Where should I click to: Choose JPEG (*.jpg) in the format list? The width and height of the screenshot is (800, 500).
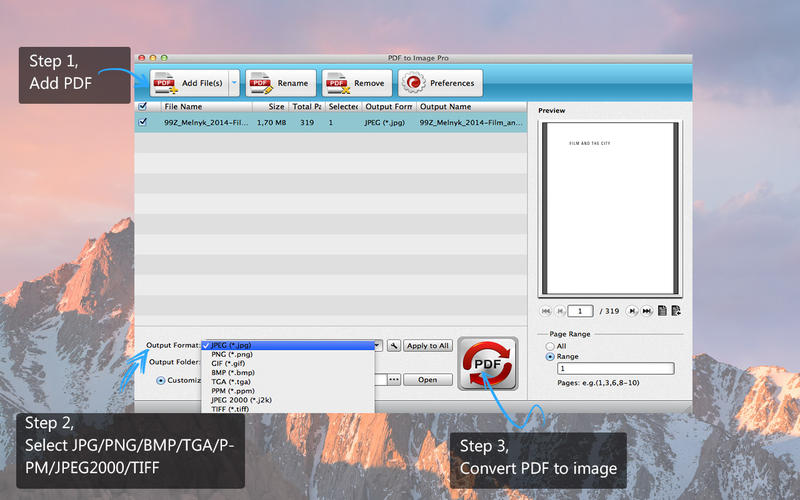coord(288,345)
